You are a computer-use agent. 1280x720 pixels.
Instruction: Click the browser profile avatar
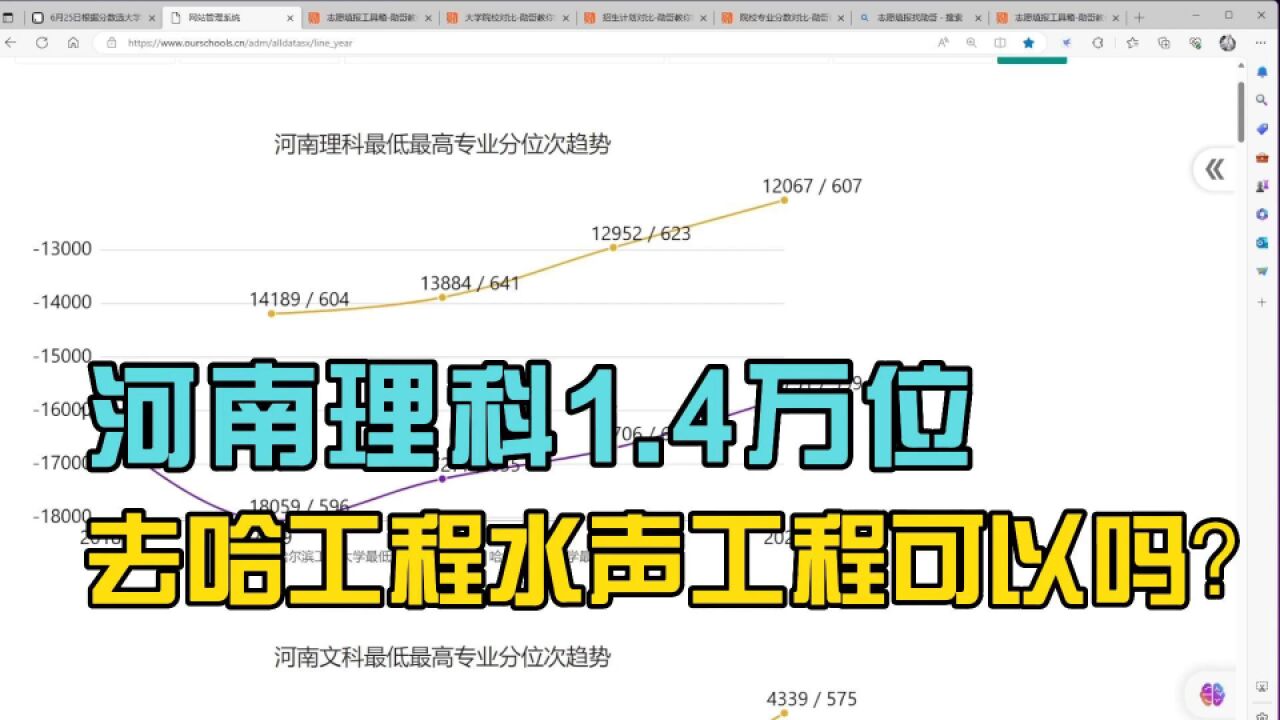coord(1228,43)
